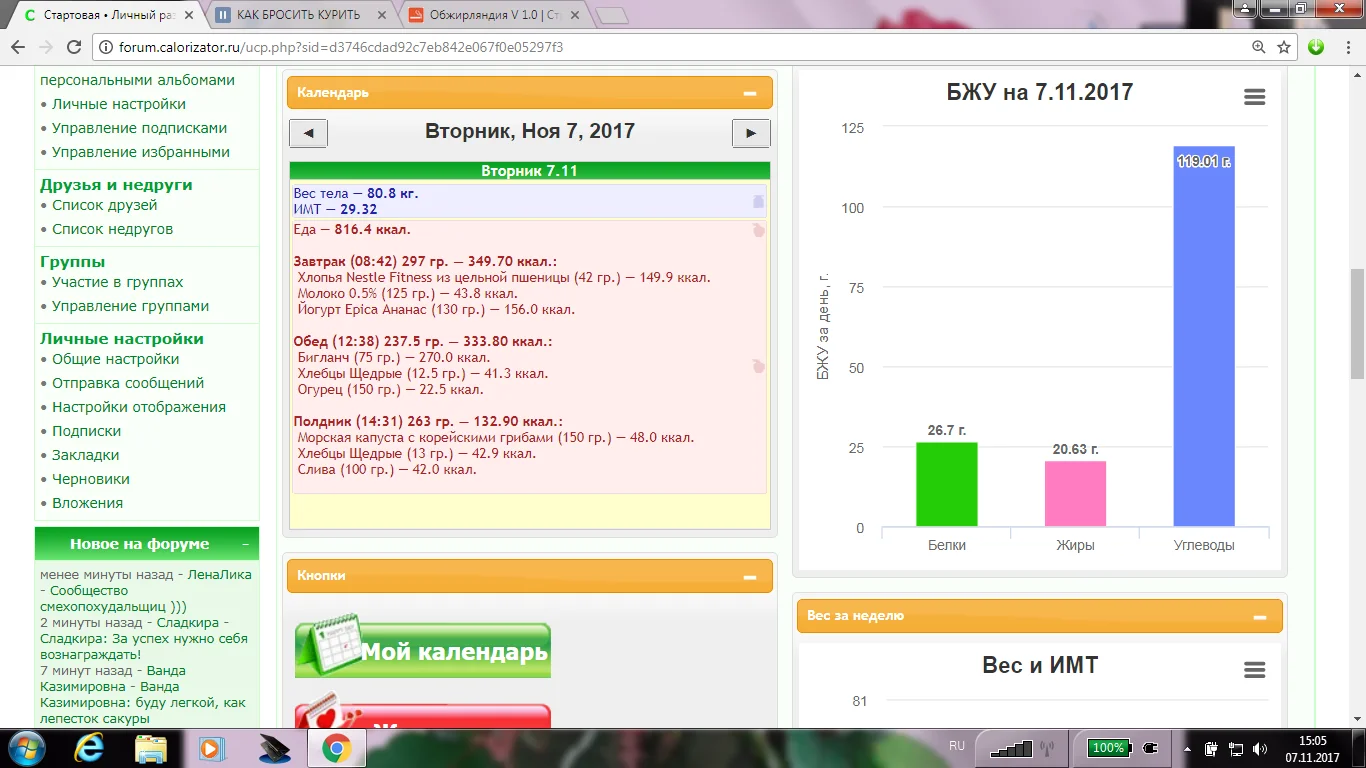Click the food icon beside Обед
The height and width of the screenshot is (768, 1366).
pyautogui.click(x=758, y=366)
